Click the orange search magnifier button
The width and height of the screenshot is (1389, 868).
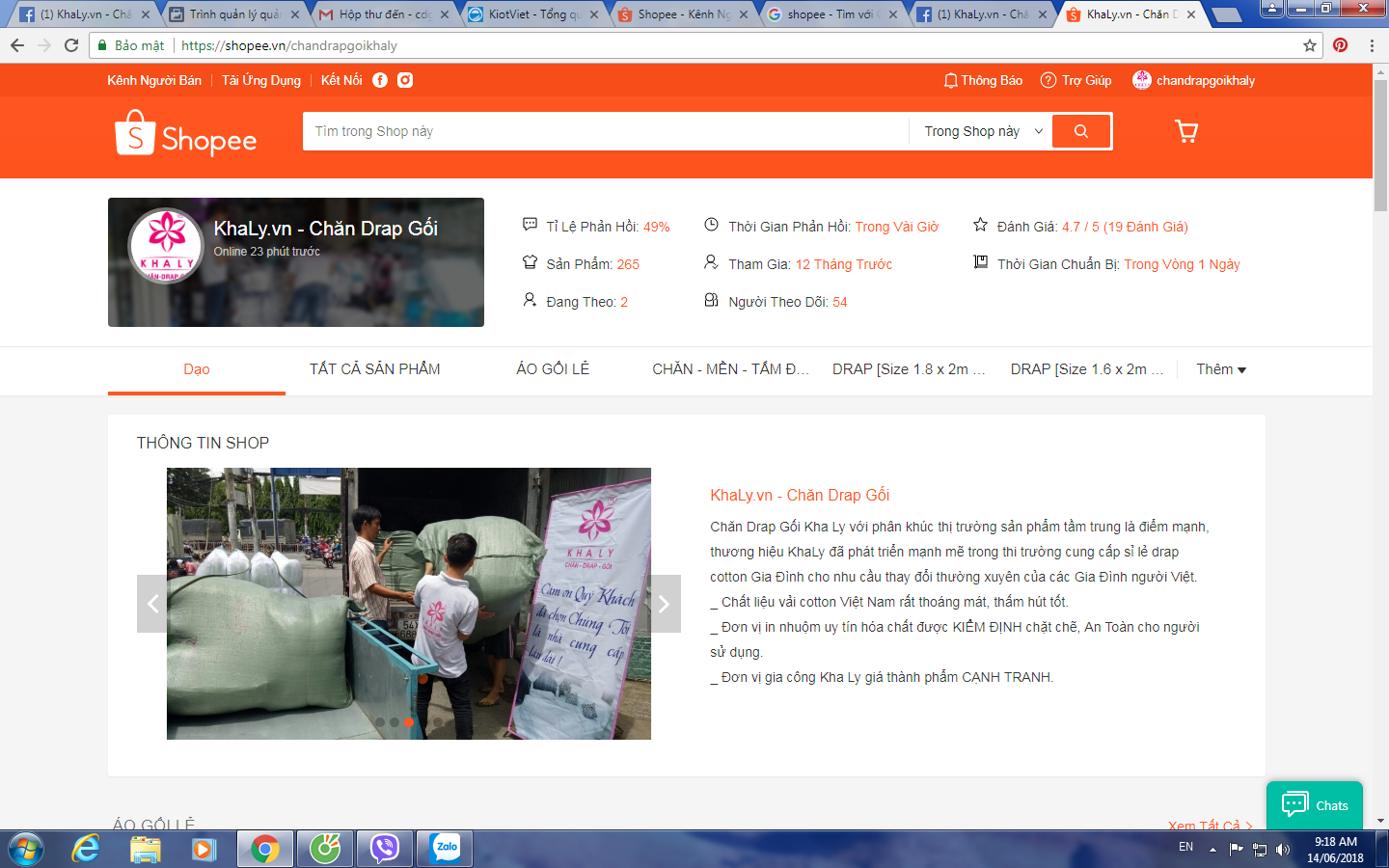(1081, 131)
